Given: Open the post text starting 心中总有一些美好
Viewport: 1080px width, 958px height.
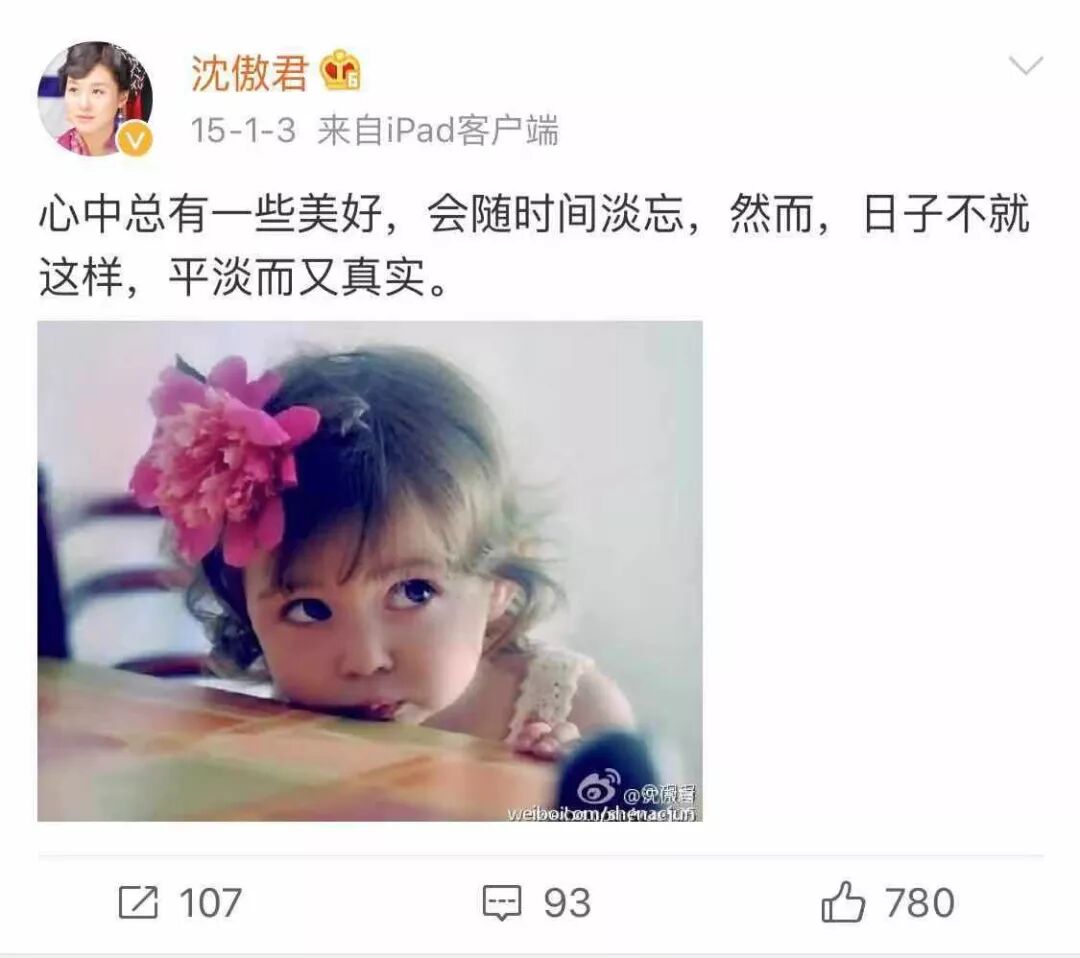Looking at the screenshot, I should click(534, 245).
